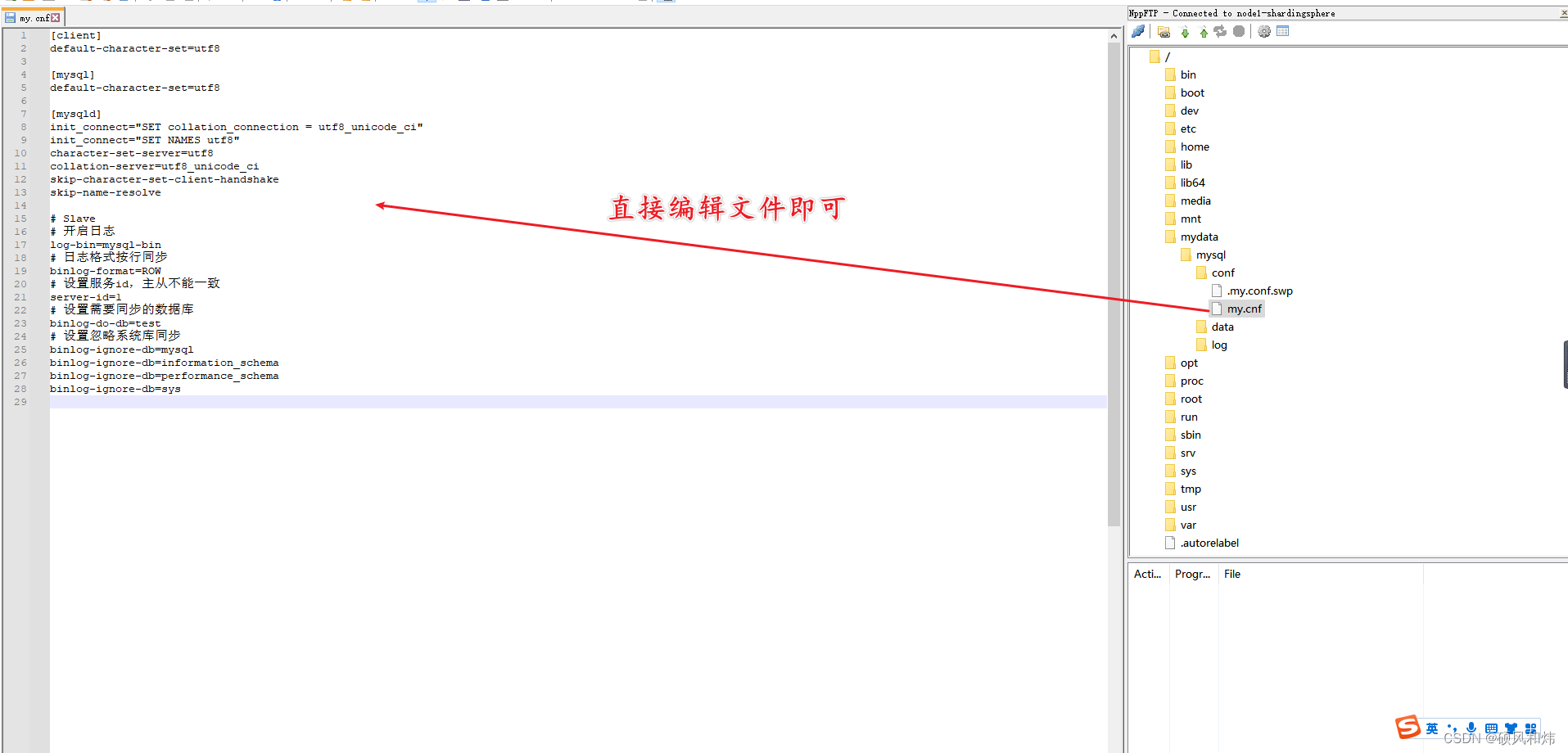The image size is (1568, 753).
Task: Select the my.cnf file in remote tree
Action: click(x=1243, y=309)
